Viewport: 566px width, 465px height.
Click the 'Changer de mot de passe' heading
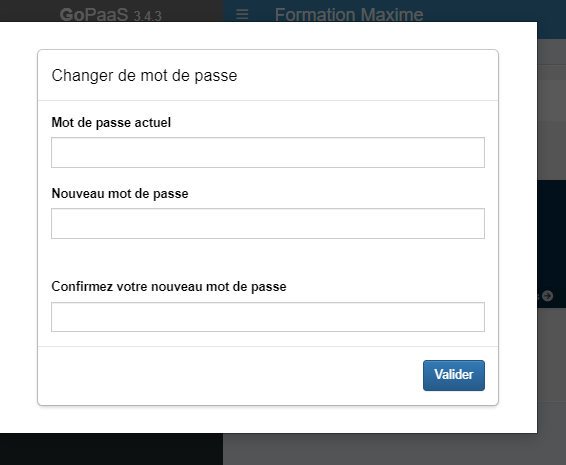tap(144, 75)
